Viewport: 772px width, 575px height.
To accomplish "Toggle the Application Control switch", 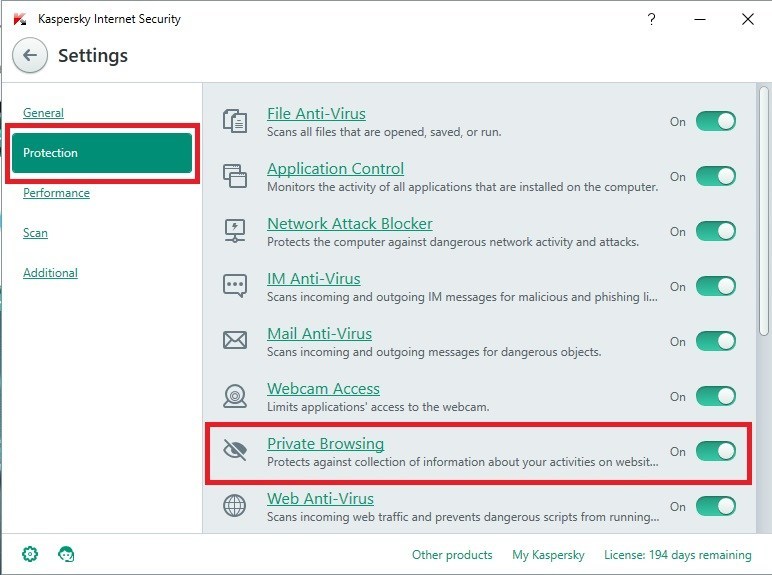I will pyautogui.click(x=716, y=176).
